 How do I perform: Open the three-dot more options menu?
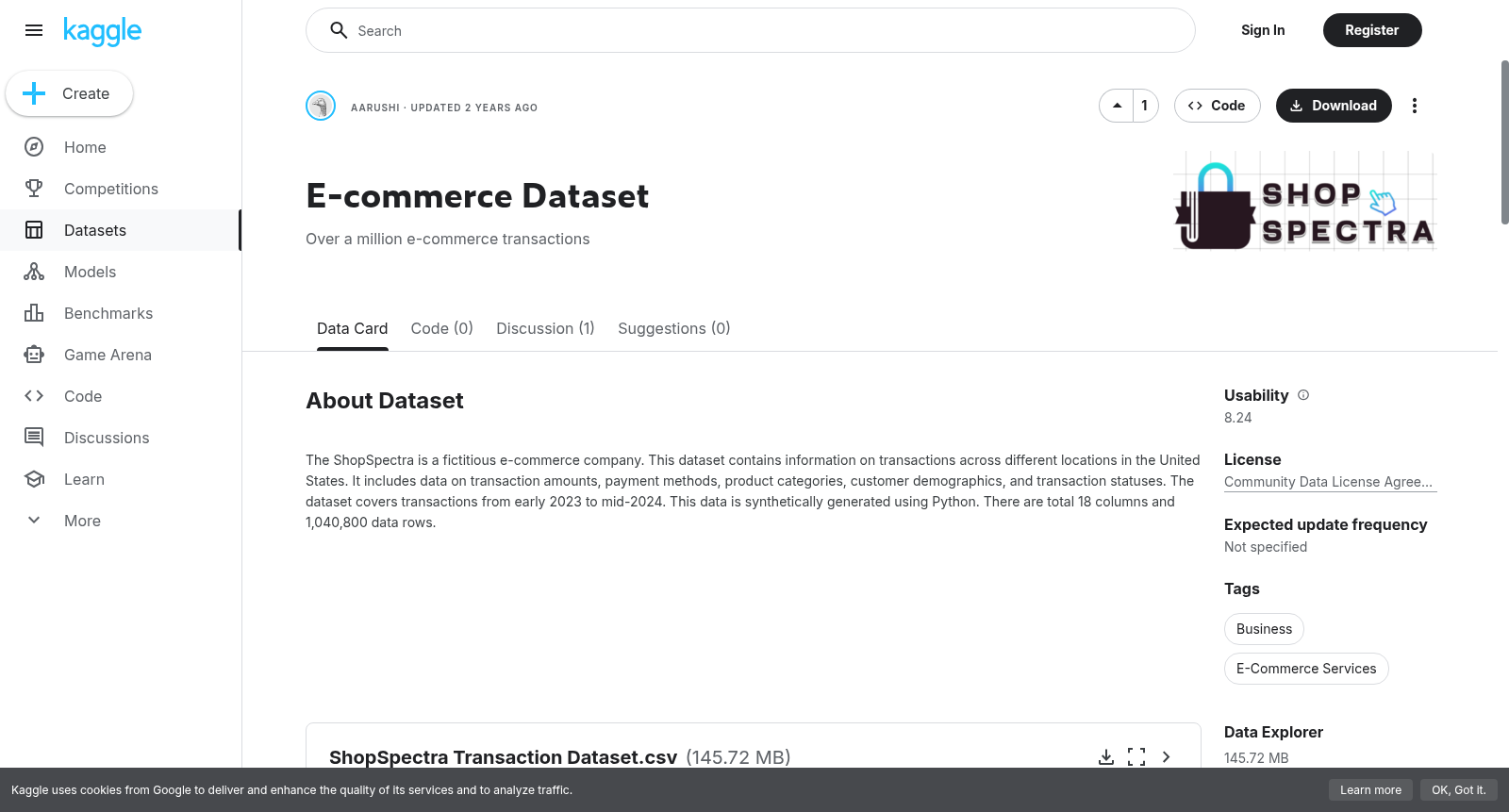pos(1415,106)
